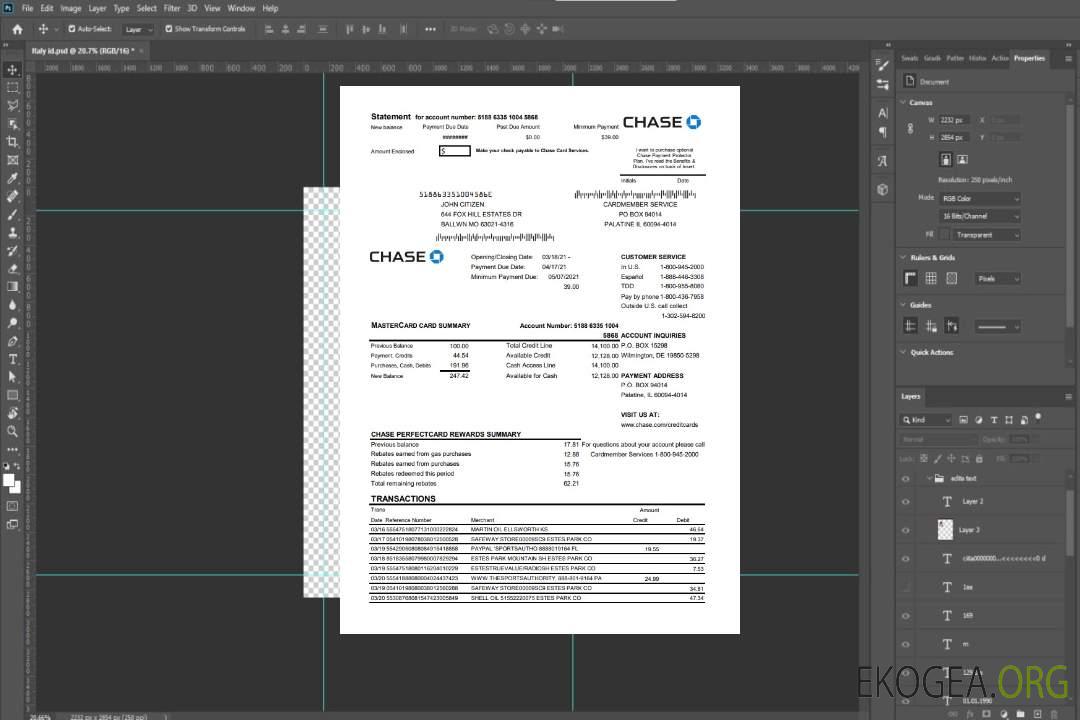Select the Horizontal Type tool
This screenshot has width=1080, height=720.
pyautogui.click(x=12, y=359)
